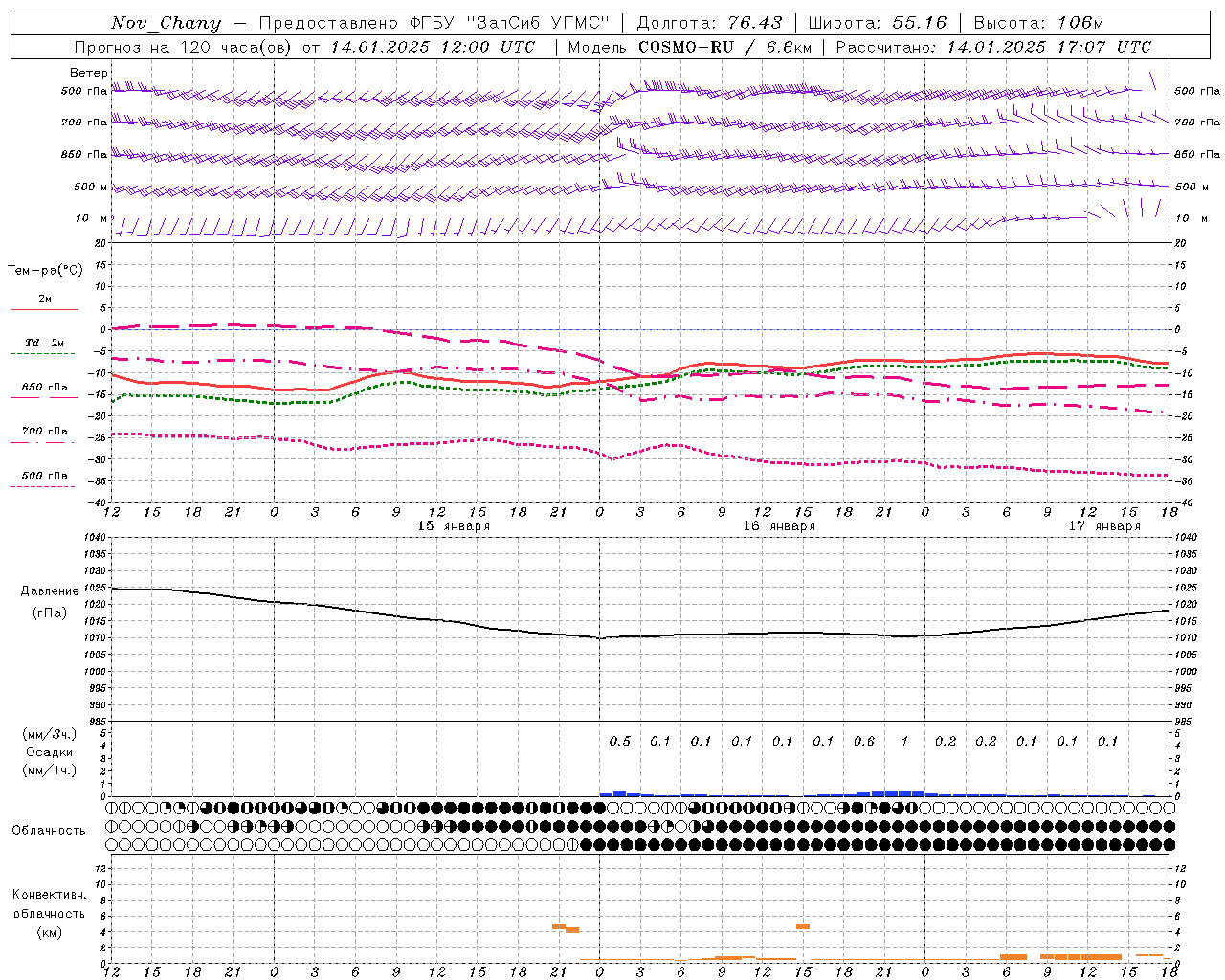The width and height of the screenshot is (1225, 980).
Task: Click the station name Nov_Chany in the header
Action: (166, 23)
